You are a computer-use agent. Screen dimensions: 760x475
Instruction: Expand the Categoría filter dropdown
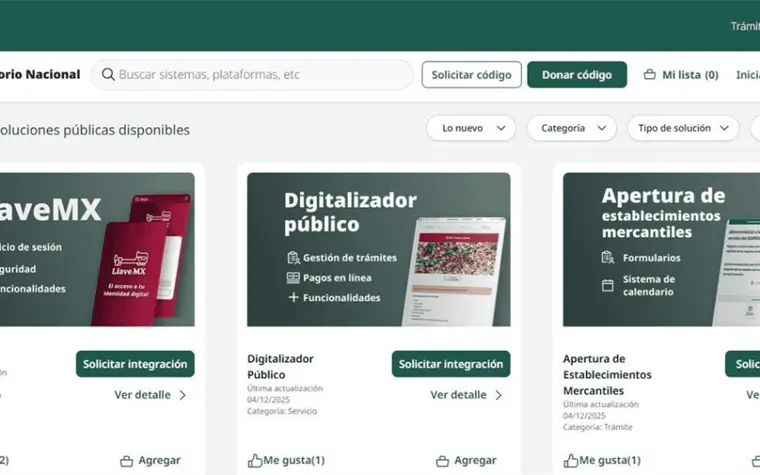tap(571, 128)
